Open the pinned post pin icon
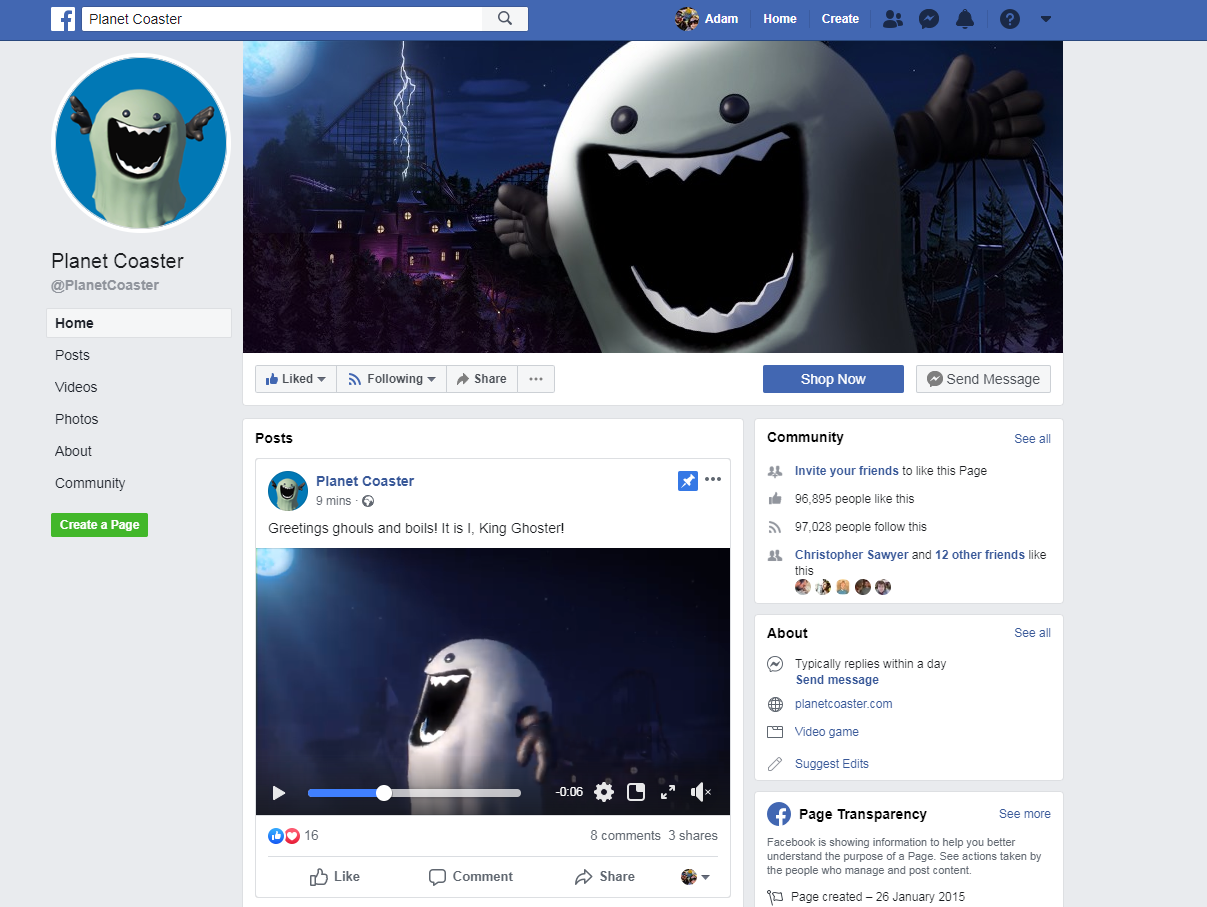Image resolution: width=1207 pixels, height=907 pixels. point(687,481)
